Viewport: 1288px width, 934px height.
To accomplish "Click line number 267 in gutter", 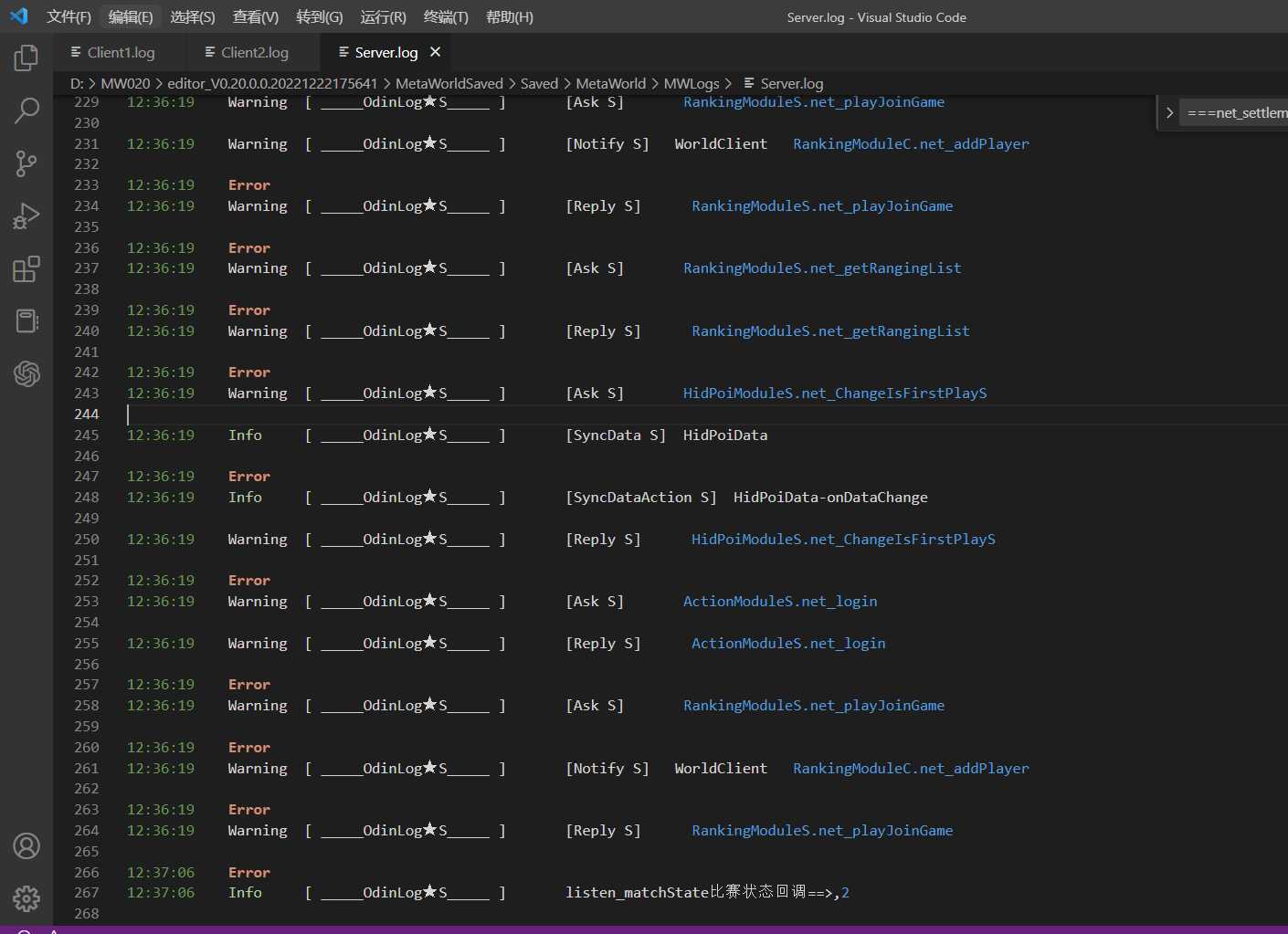I will tap(87, 893).
